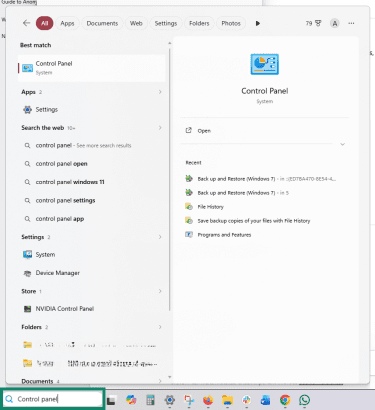
Task: Expand the Apps results section
Action: tap(160, 92)
